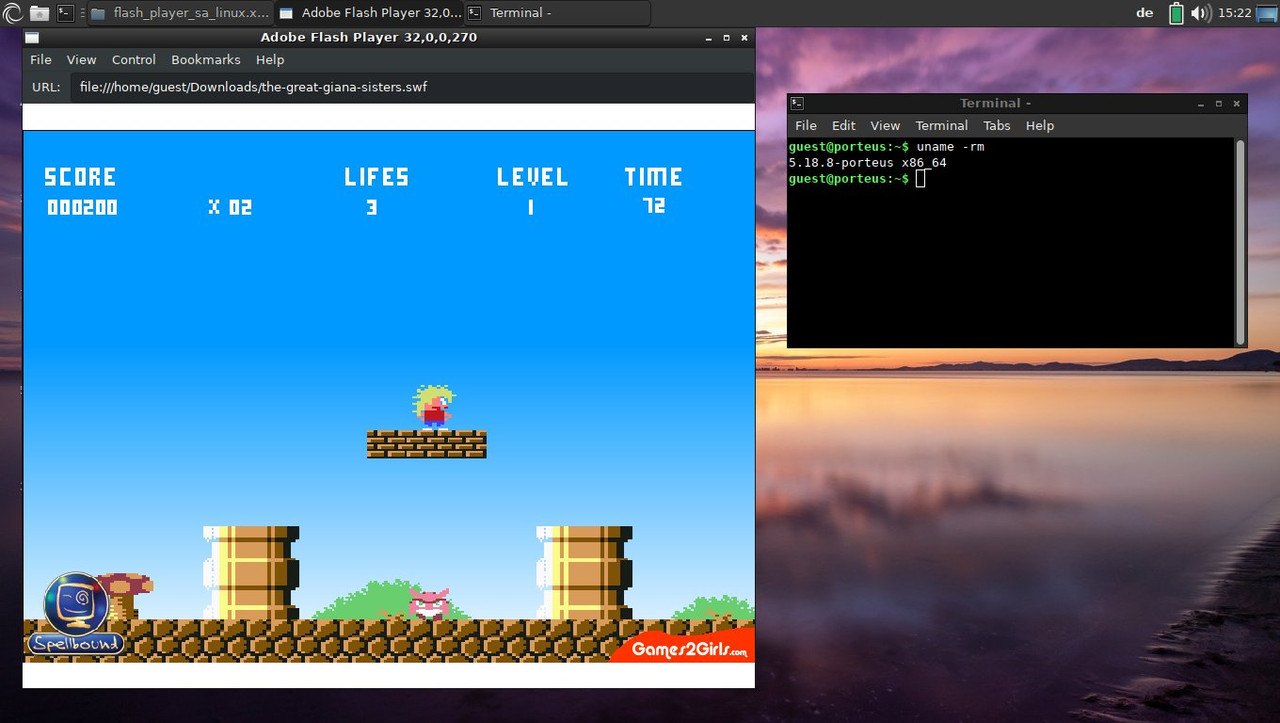This screenshot has width=1280, height=723.
Task: Click the 'uname -rm' command line text
Action: tap(950, 147)
